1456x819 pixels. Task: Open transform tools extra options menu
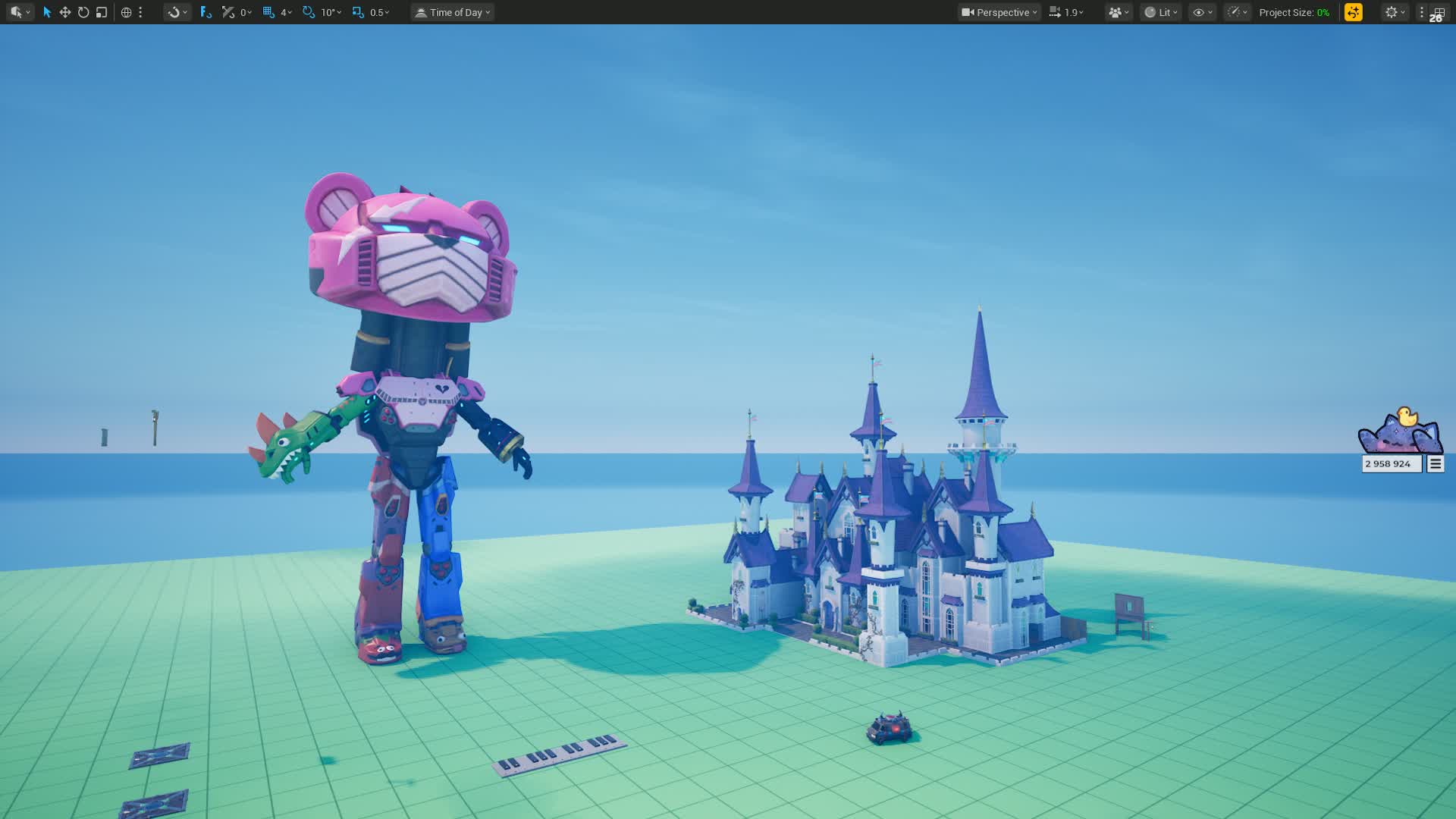click(140, 12)
